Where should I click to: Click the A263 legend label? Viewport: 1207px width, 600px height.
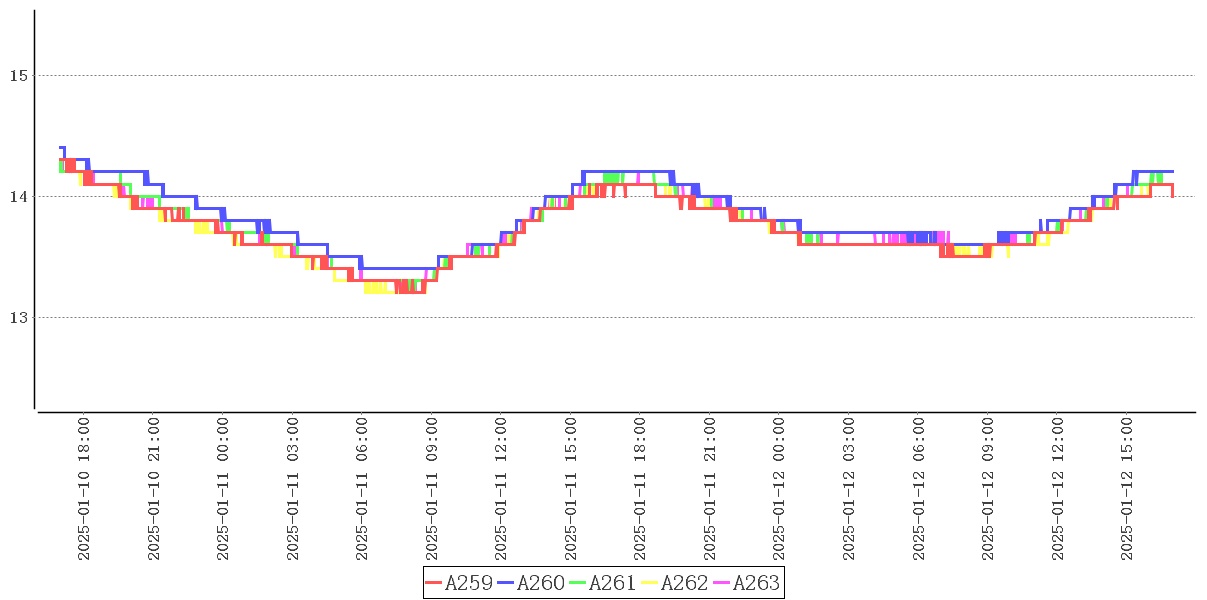(x=756, y=583)
